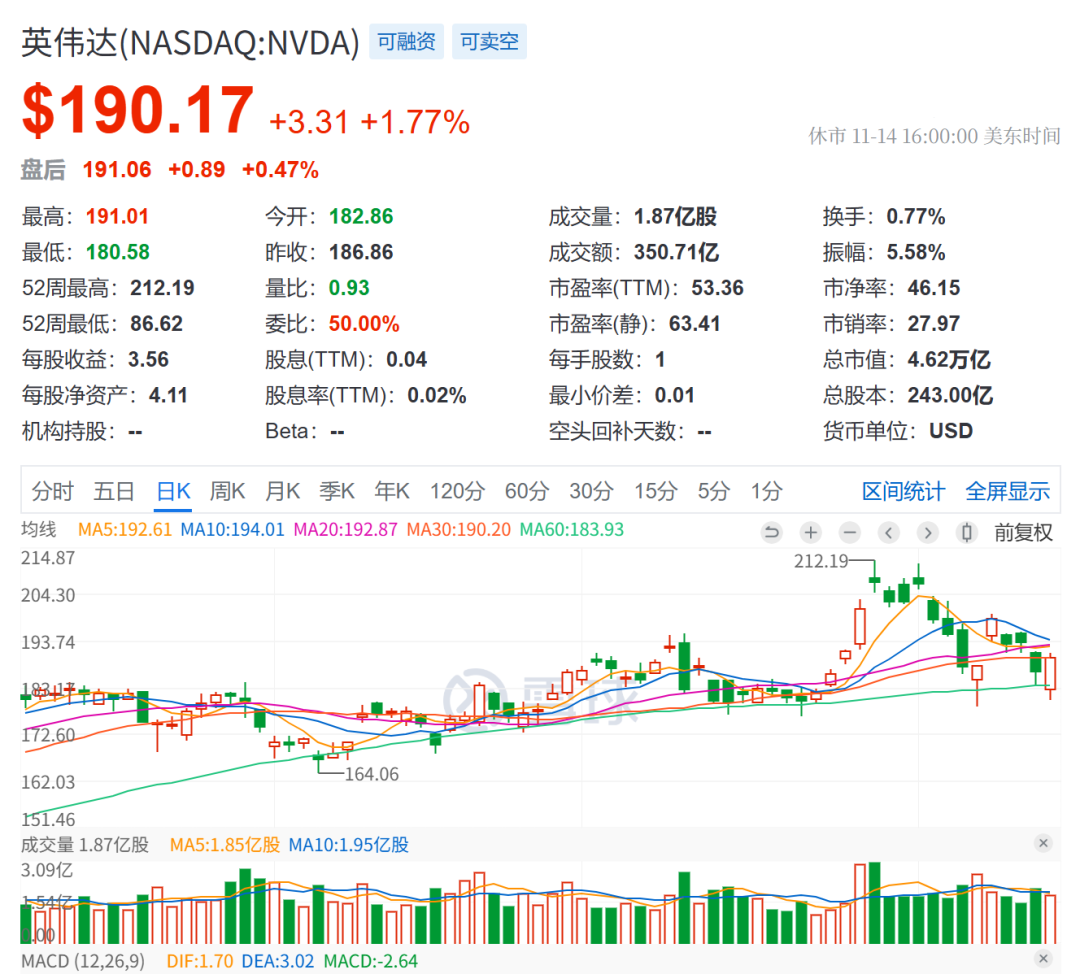The height and width of the screenshot is (974, 1080).
Task: Select the 1分 chart period
Action: pyautogui.click(x=766, y=491)
